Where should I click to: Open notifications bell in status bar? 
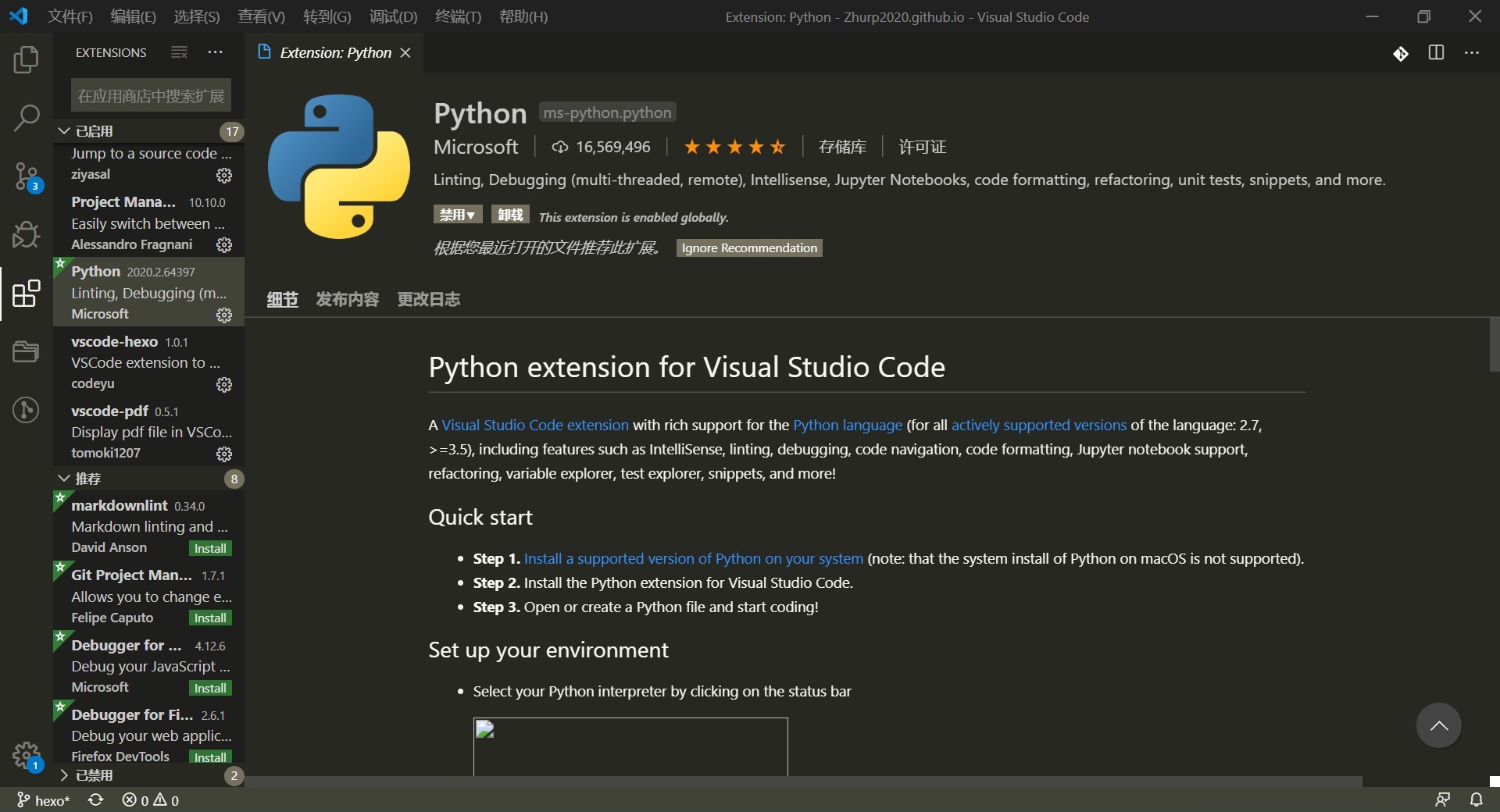pyautogui.click(x=1477, y=800)
